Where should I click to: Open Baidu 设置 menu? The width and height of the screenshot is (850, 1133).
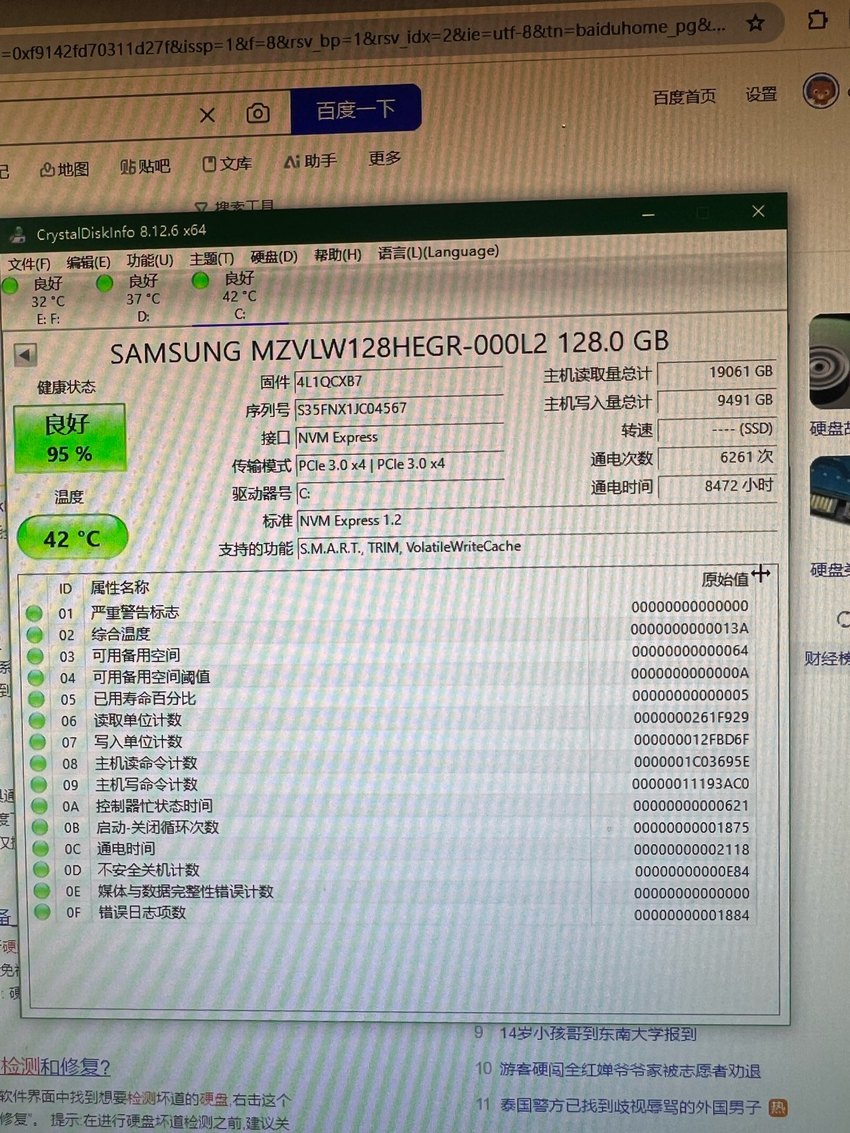[761, 95]
